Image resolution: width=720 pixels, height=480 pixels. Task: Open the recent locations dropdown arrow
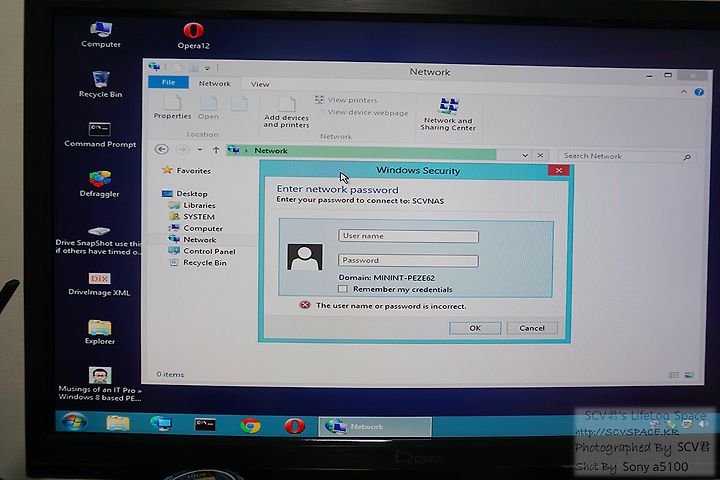(200, 150)
